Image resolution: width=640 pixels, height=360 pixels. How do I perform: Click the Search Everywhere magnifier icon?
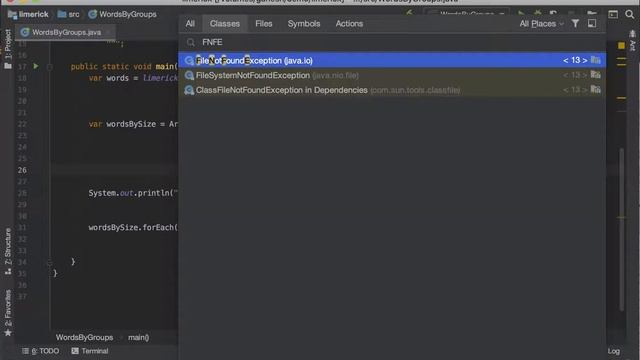pyautogui.click(x=630, y=14)
